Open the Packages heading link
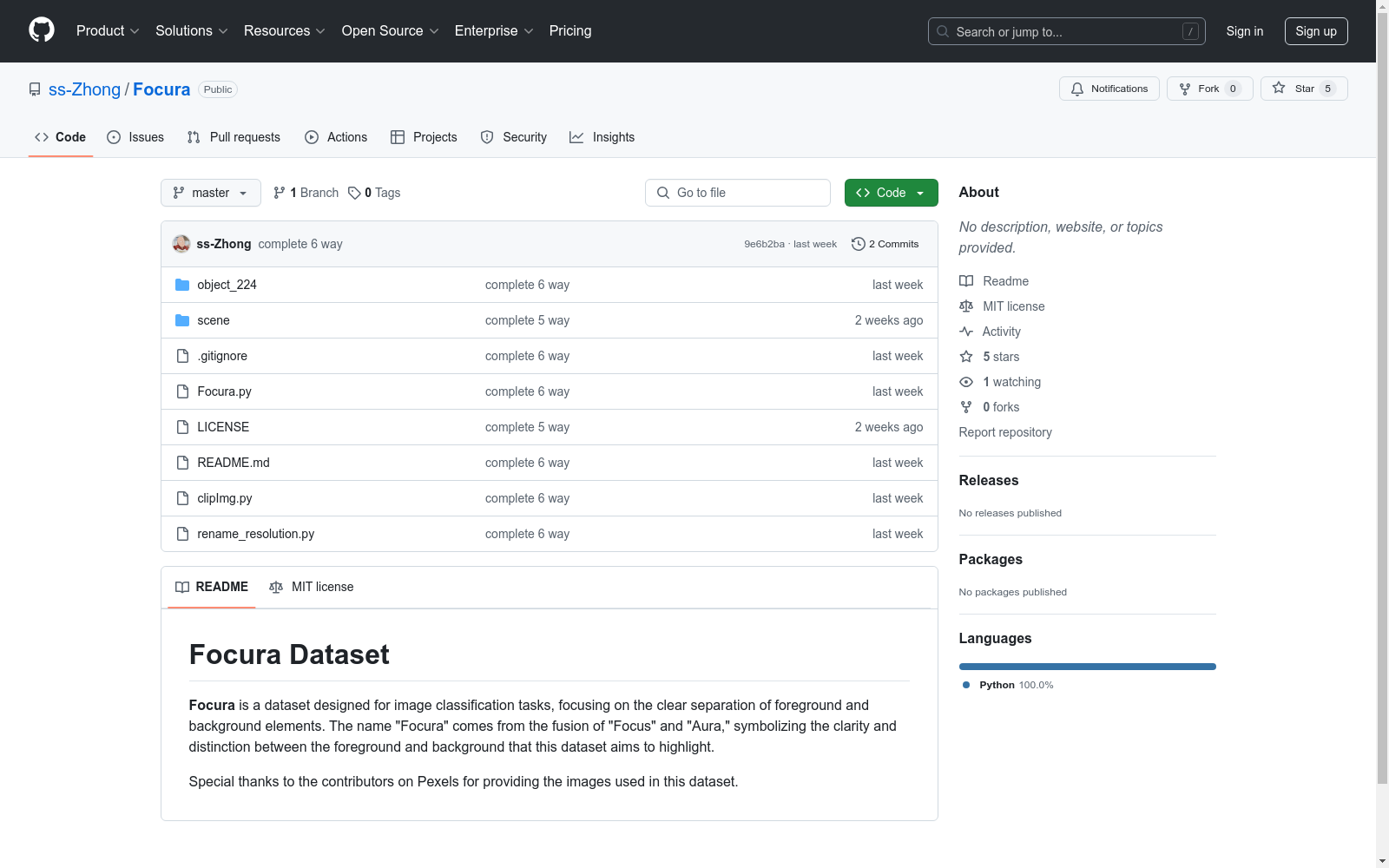1389x868 pixels. (991, 559)
